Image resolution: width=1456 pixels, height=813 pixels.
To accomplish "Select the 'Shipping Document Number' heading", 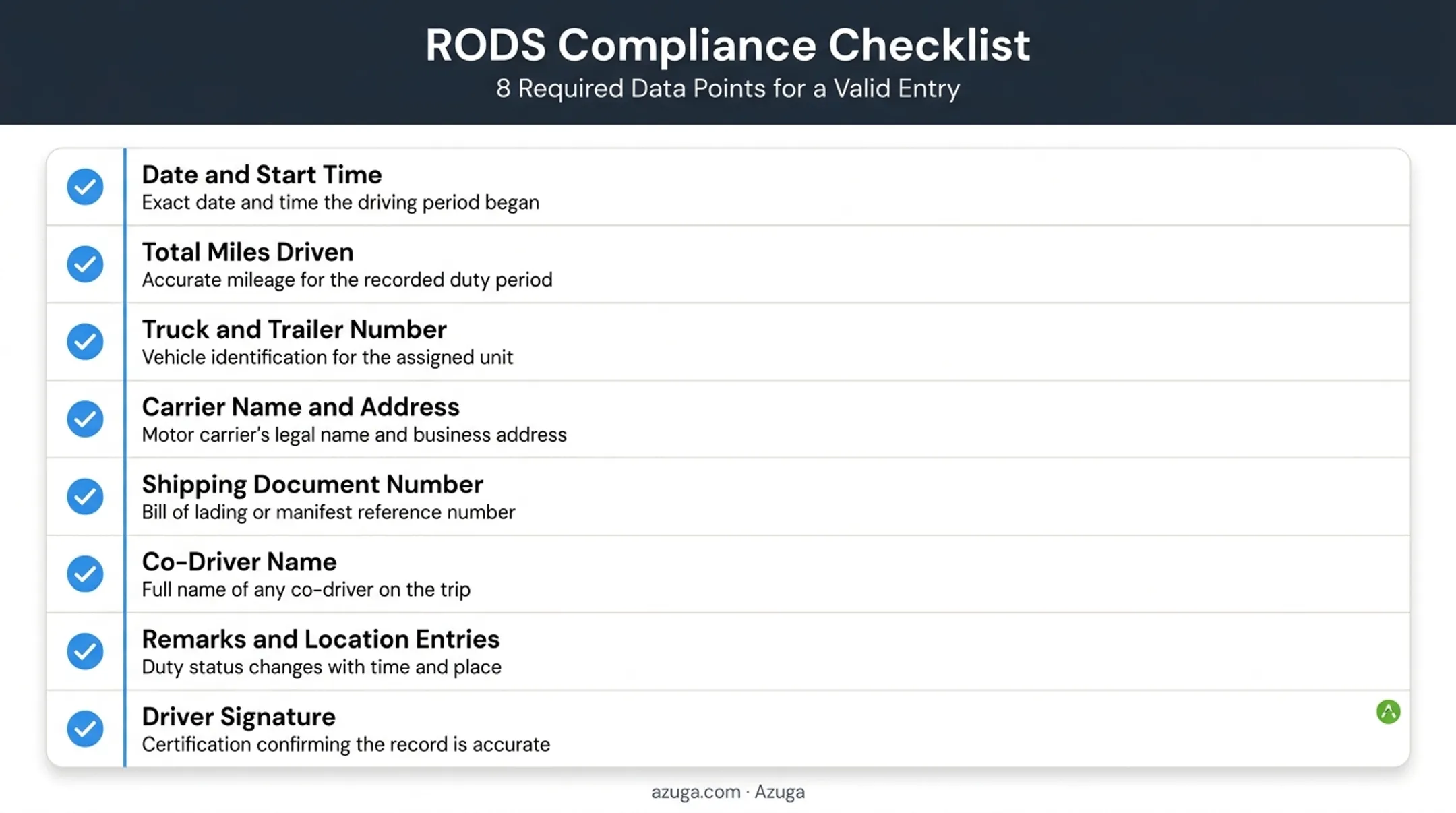I will pyautogui.click(x=312, y=485).
